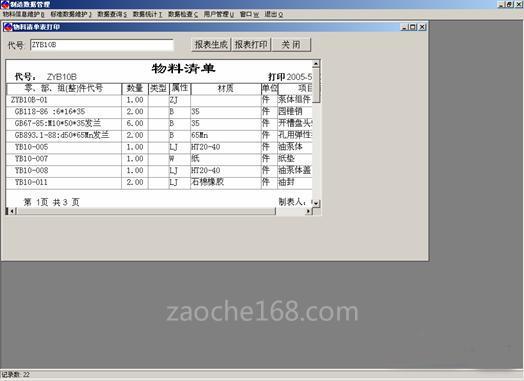The height and width of the screenshot is (381, 524).
Task: Open the 数据统计 menu
Action: point(147,14)
